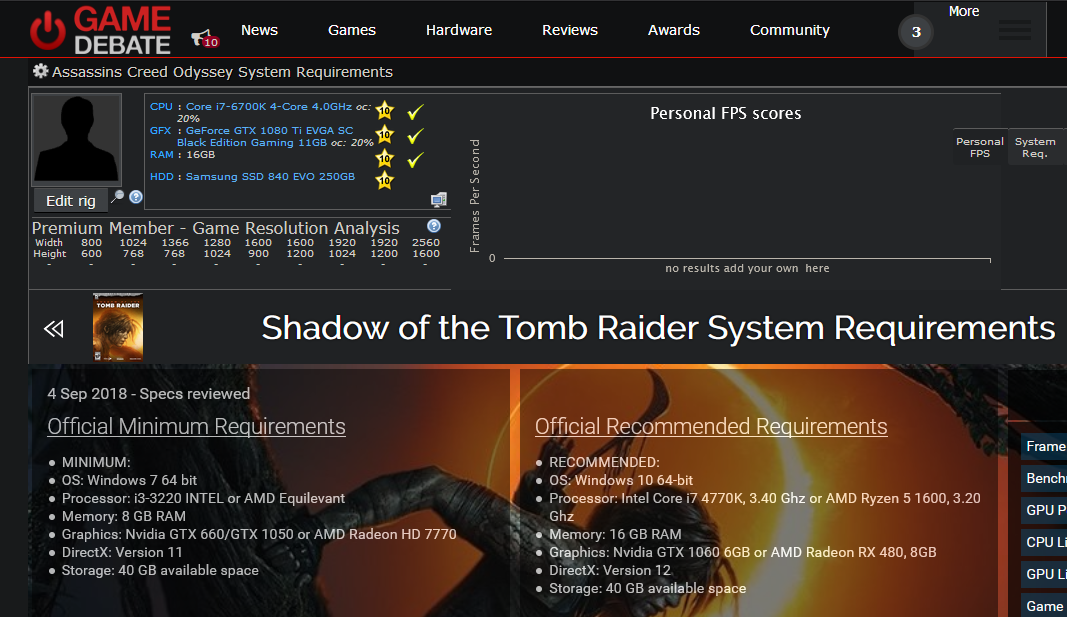The width and height of the screenshot is (1067, 617).
Task: Click the CPU yellow checkmark
Action: click(x=415, y=111)
